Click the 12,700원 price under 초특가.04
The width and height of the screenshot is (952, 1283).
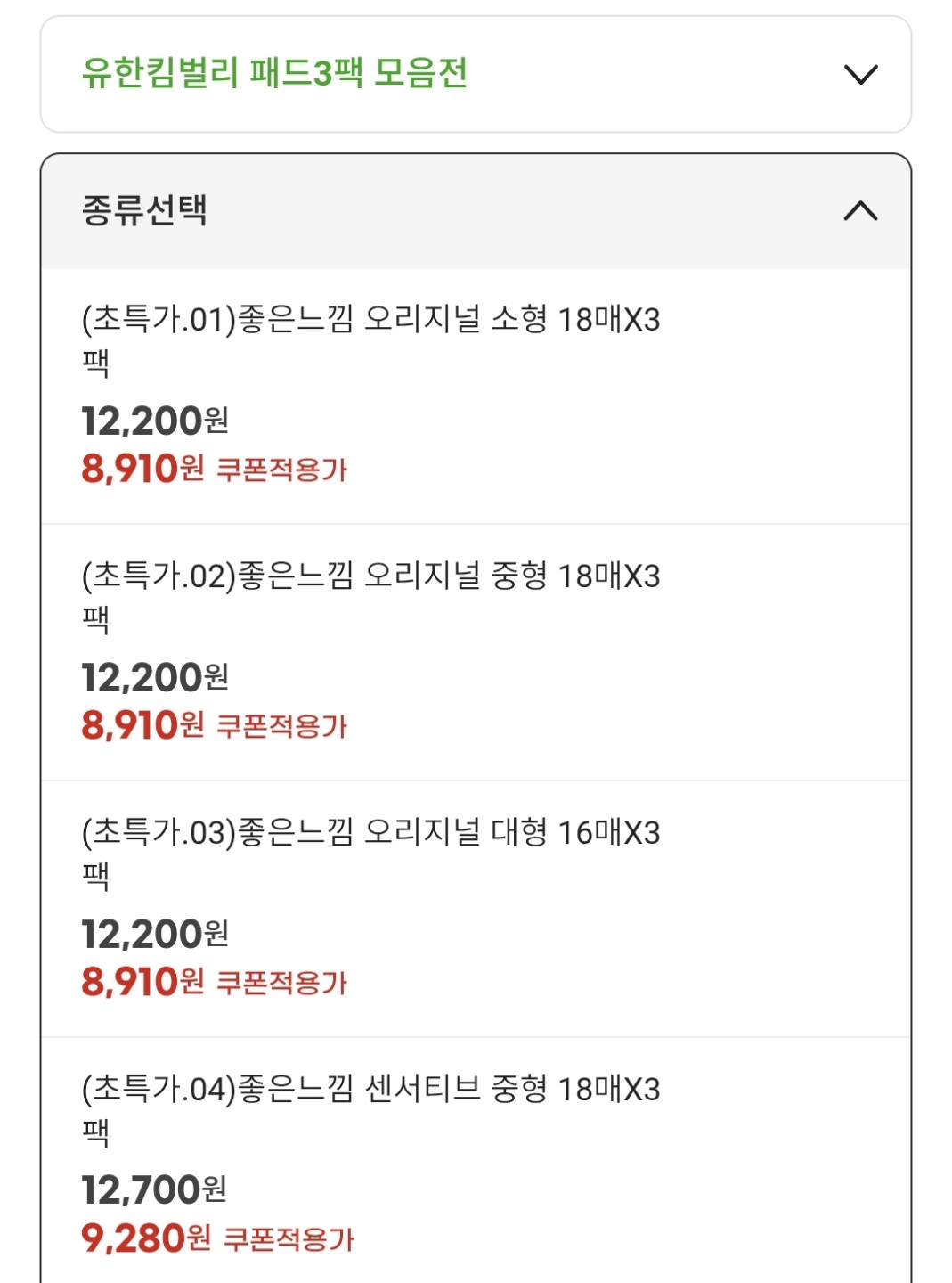pos(154,1189)
